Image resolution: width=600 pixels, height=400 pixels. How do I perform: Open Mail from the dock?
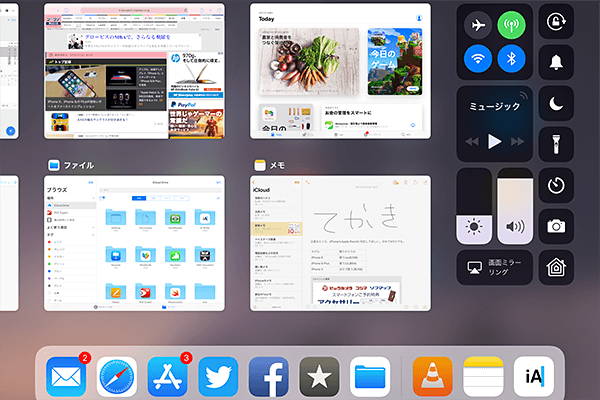point(66,377)
